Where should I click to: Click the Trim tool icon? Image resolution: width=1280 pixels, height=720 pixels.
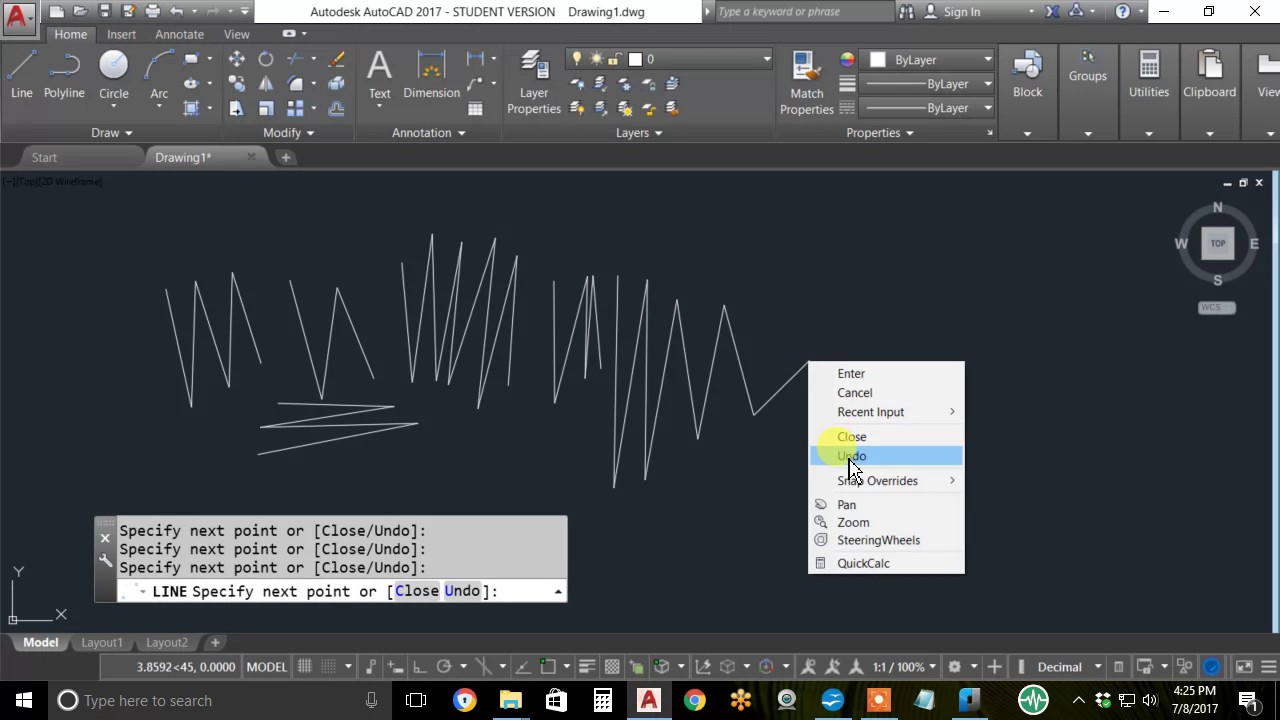click(x=295, y=59)
